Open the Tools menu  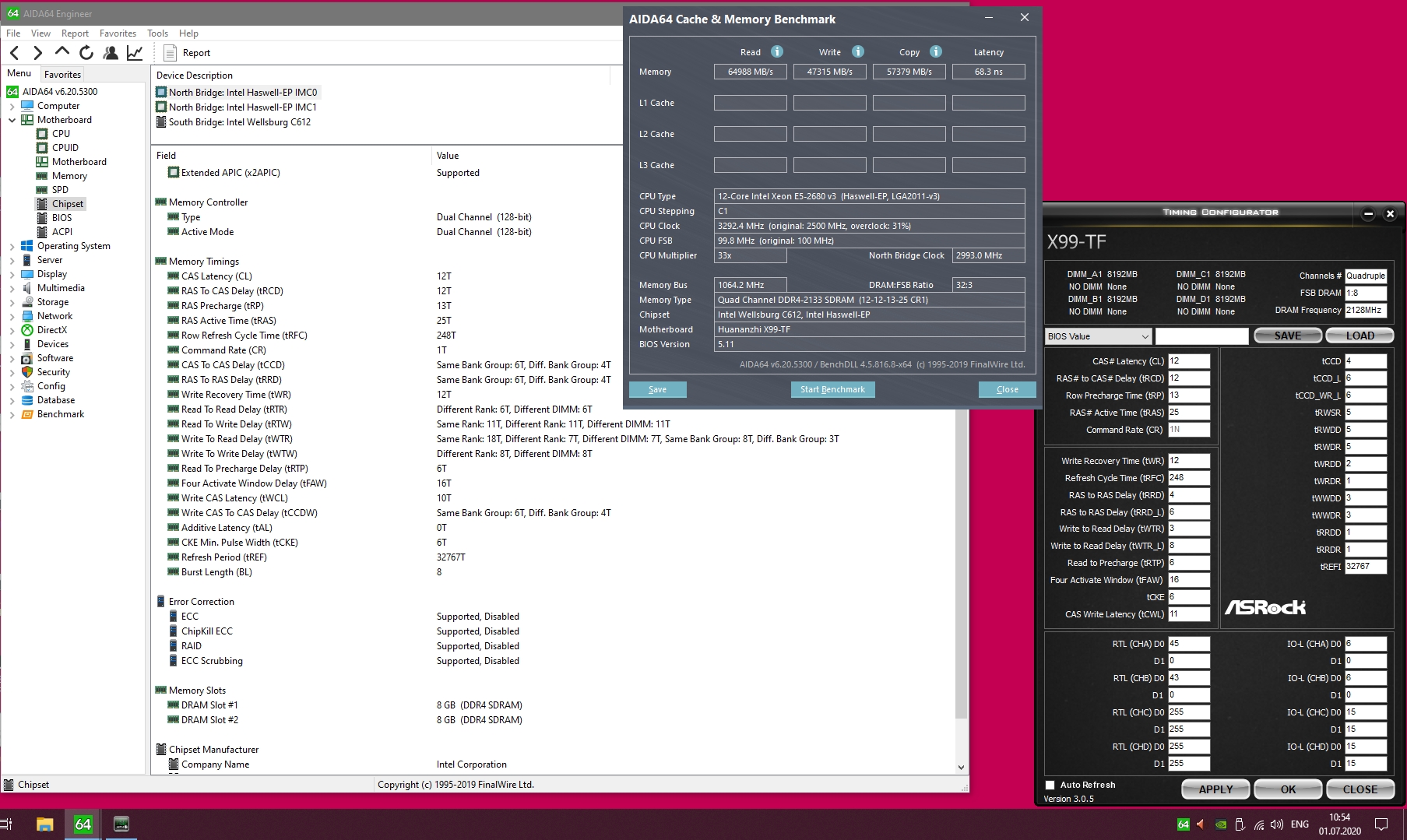pyautogui.click(x=157, y=33)
